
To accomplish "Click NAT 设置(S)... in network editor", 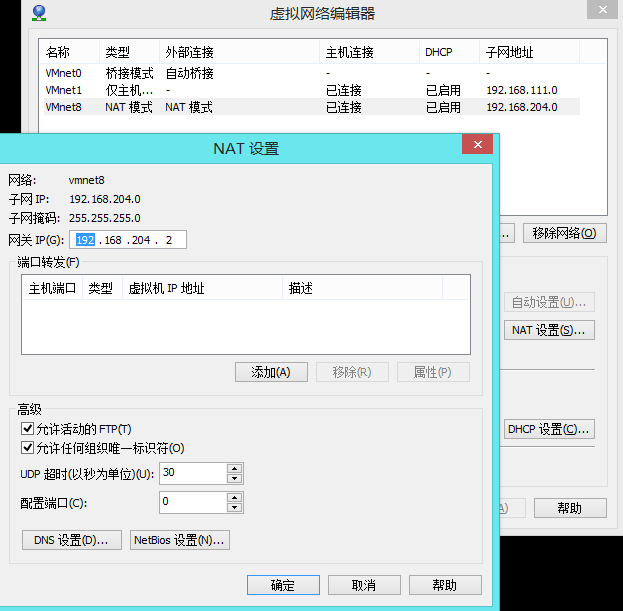I will pyautogui.click(x=549, y=330).
